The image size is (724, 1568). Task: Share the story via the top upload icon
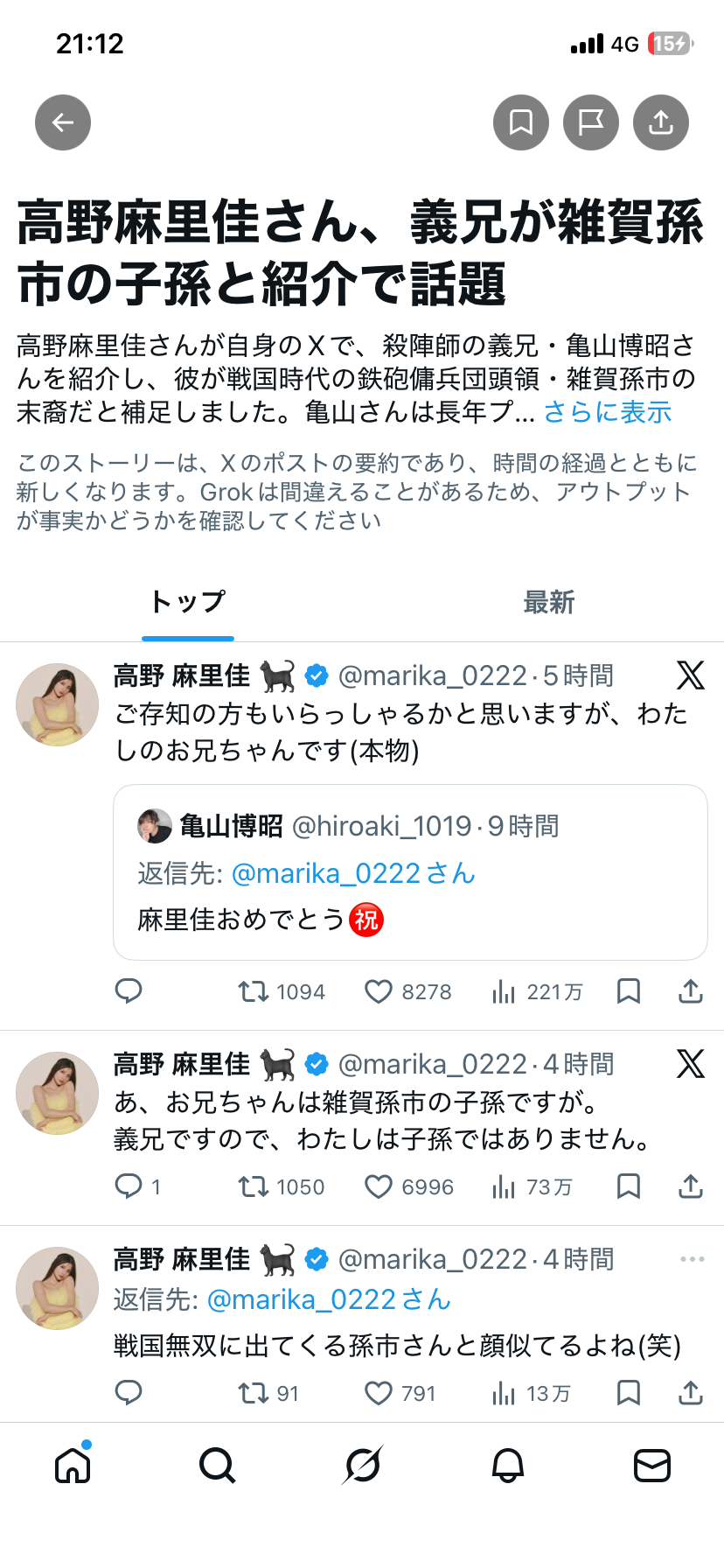pos(661,122)
